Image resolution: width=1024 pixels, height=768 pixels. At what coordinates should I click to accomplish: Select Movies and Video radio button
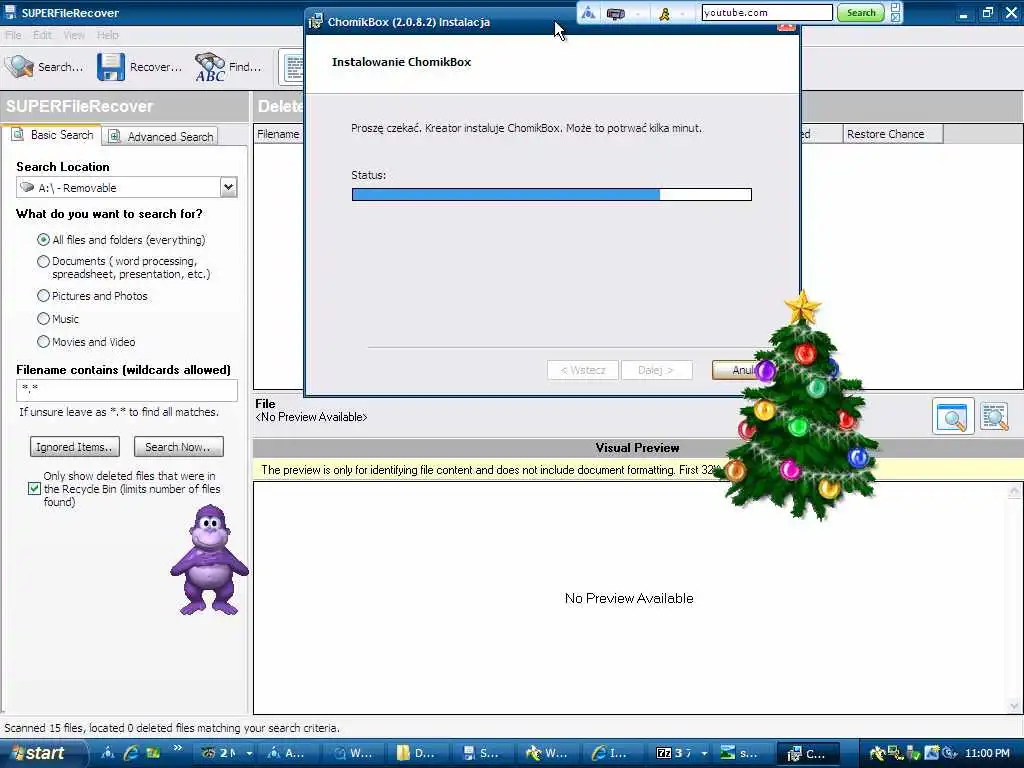pyautogui.click(x=43, y=342)
